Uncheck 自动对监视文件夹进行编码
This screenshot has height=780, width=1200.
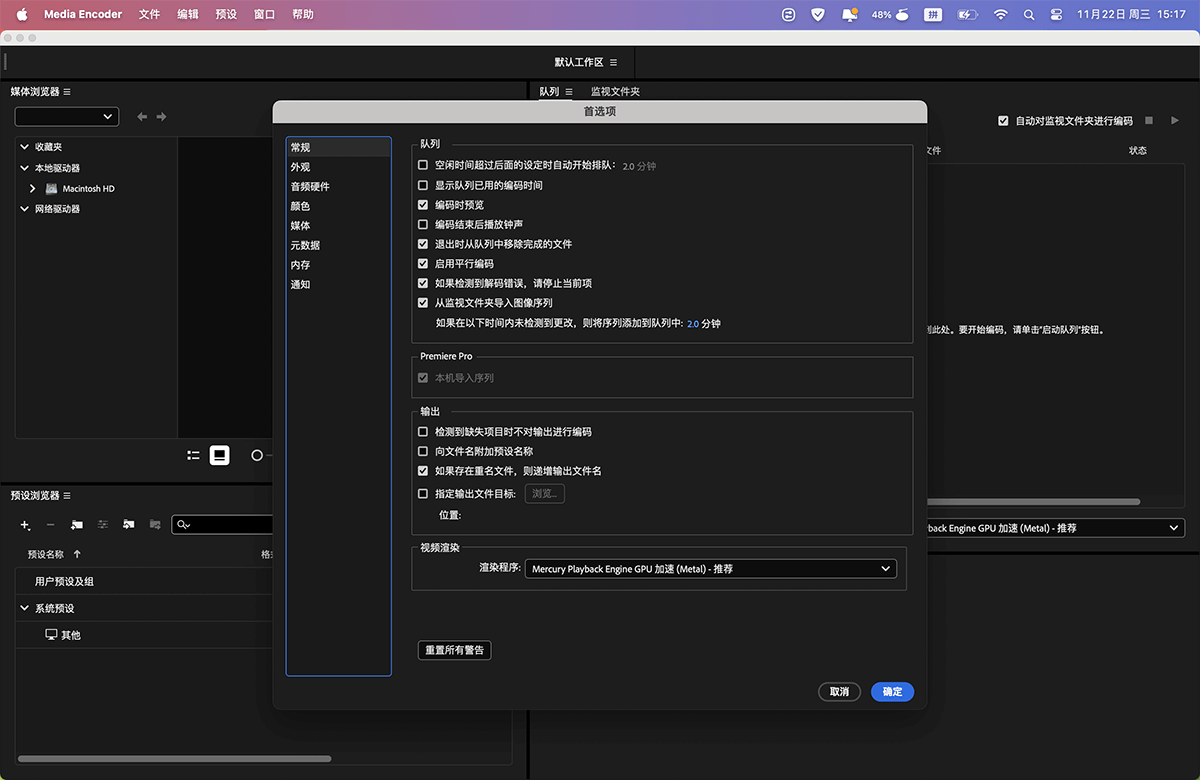tap(1003, 121)
